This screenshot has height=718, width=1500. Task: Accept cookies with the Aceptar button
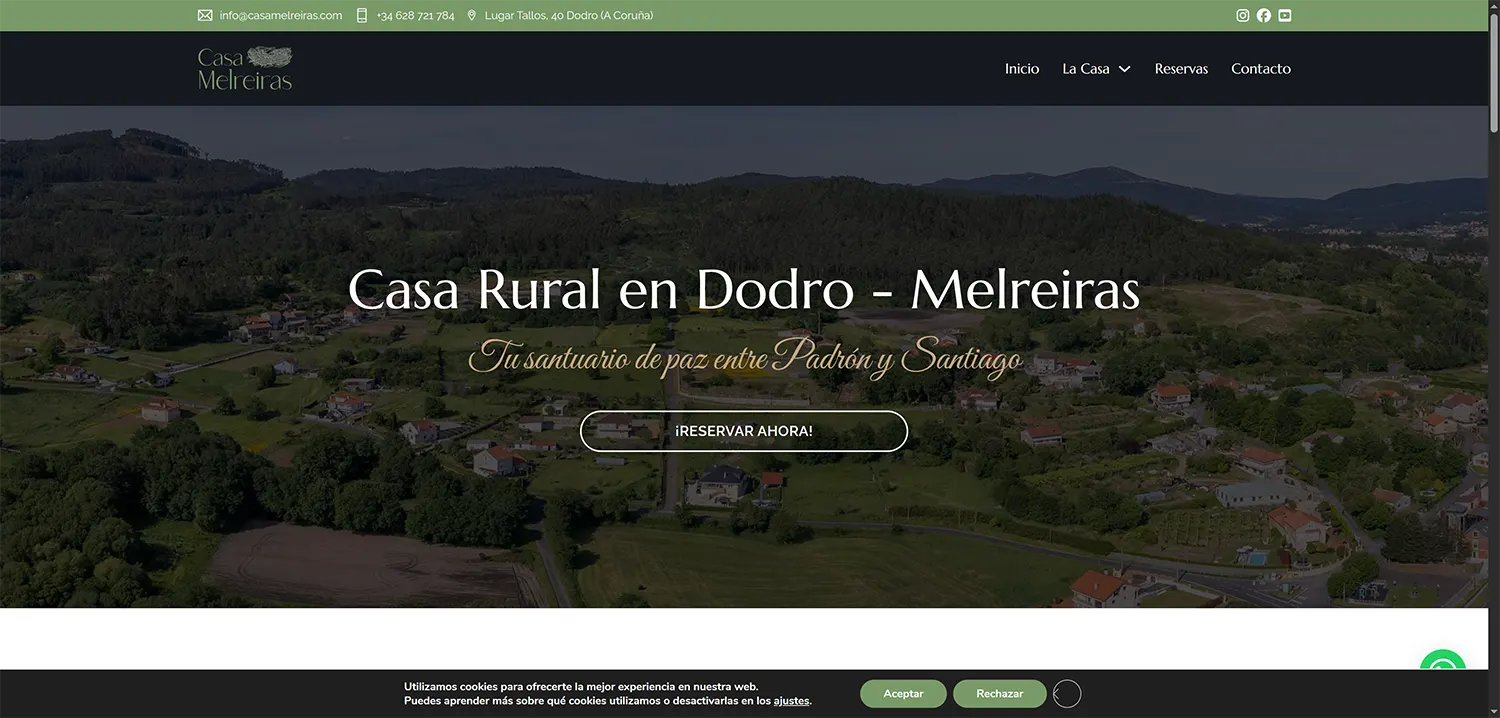pos(902,693)
